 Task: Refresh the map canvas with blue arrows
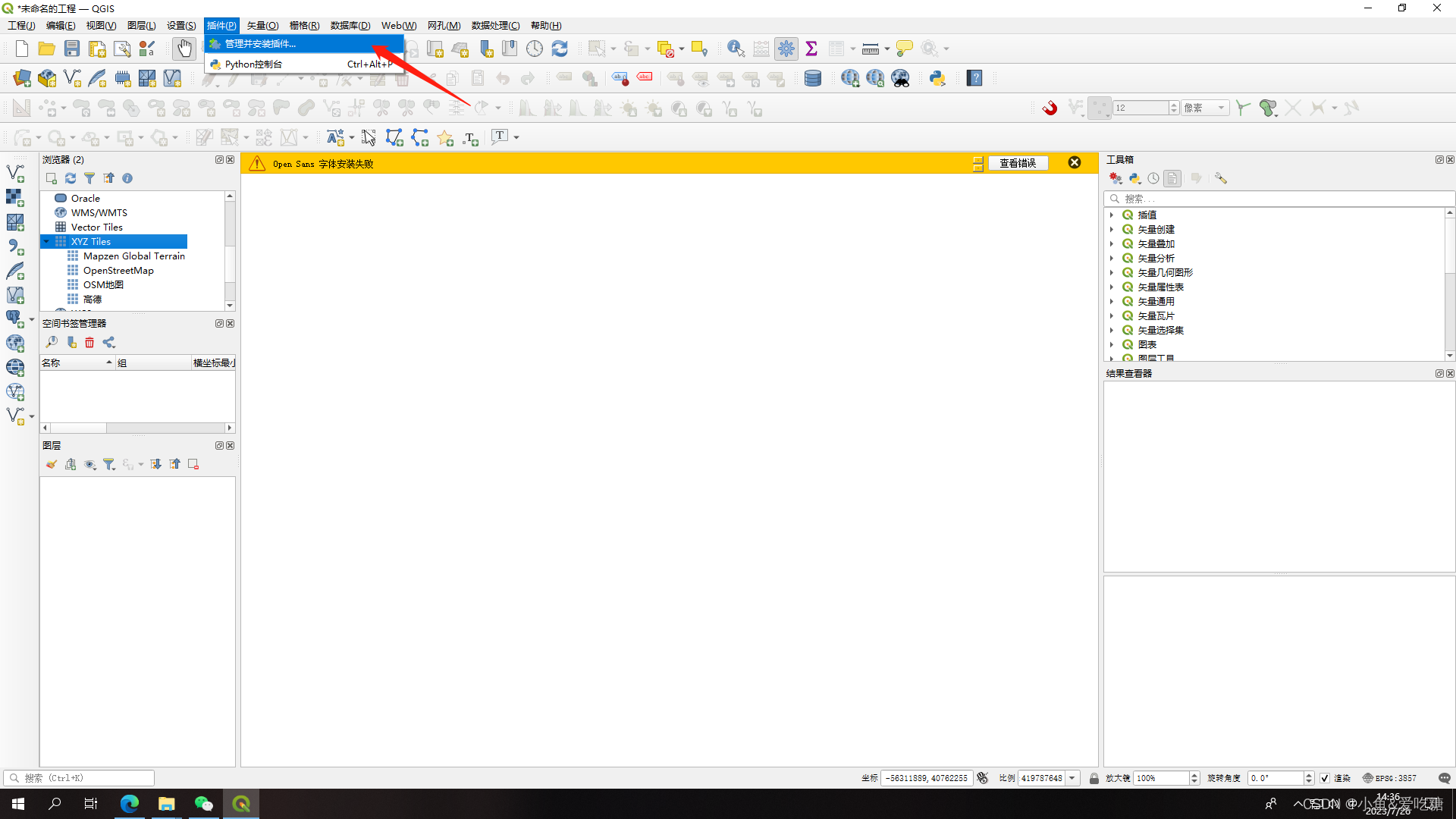coord(560,49)
